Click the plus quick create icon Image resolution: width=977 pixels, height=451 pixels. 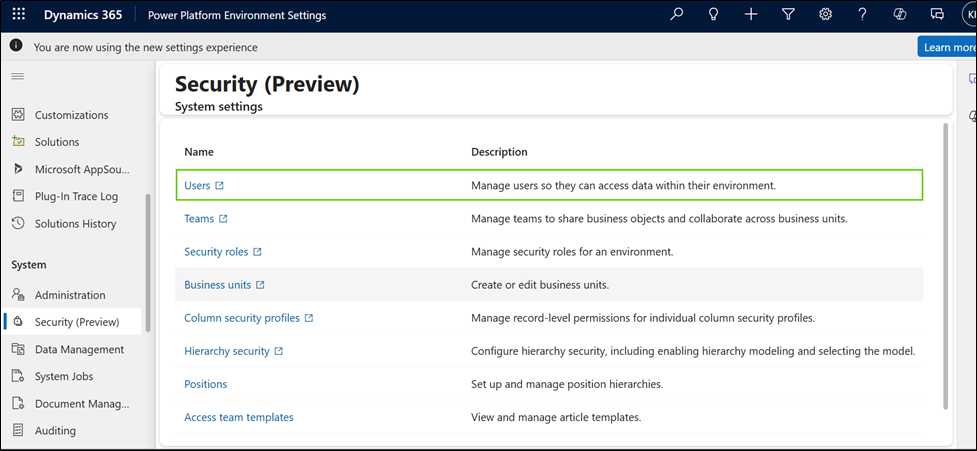[x=751, y=15]
